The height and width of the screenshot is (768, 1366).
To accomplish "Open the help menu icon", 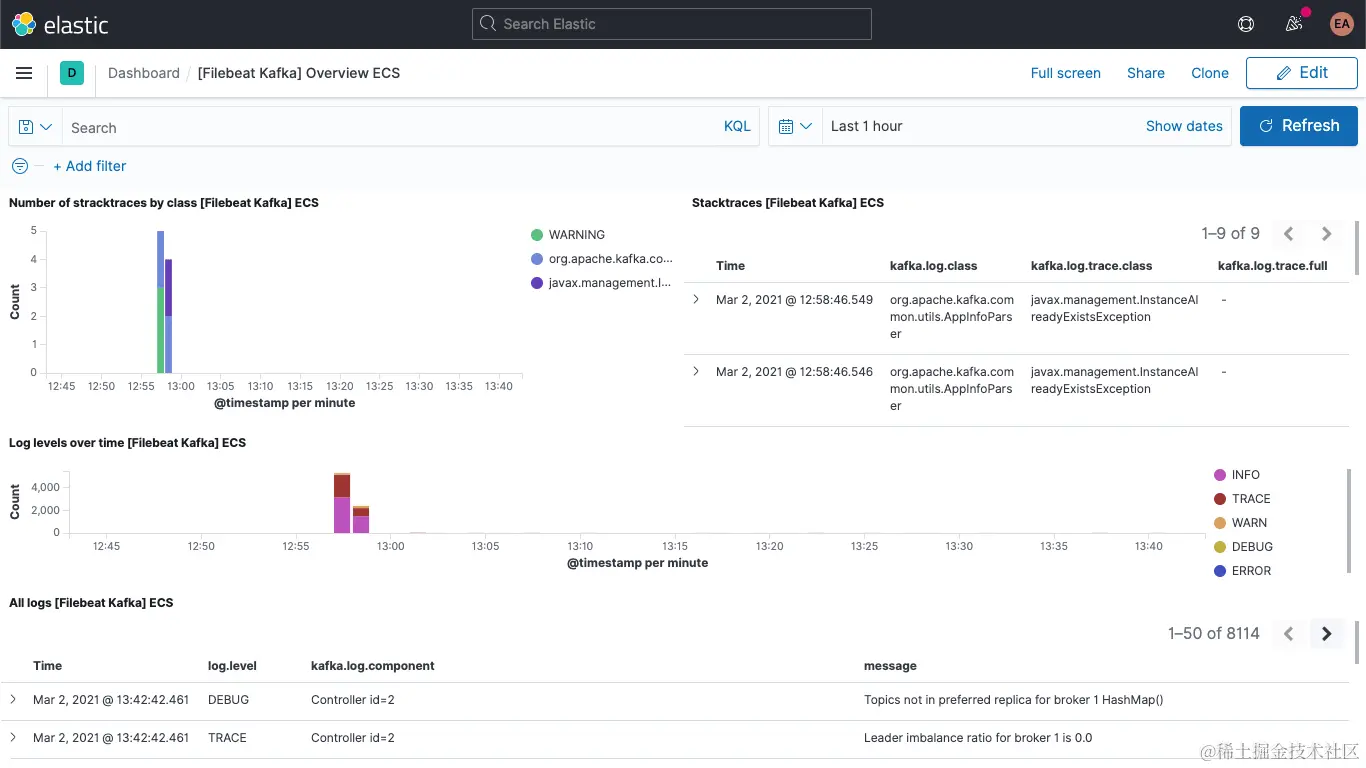I will (x=1245, y=24).
